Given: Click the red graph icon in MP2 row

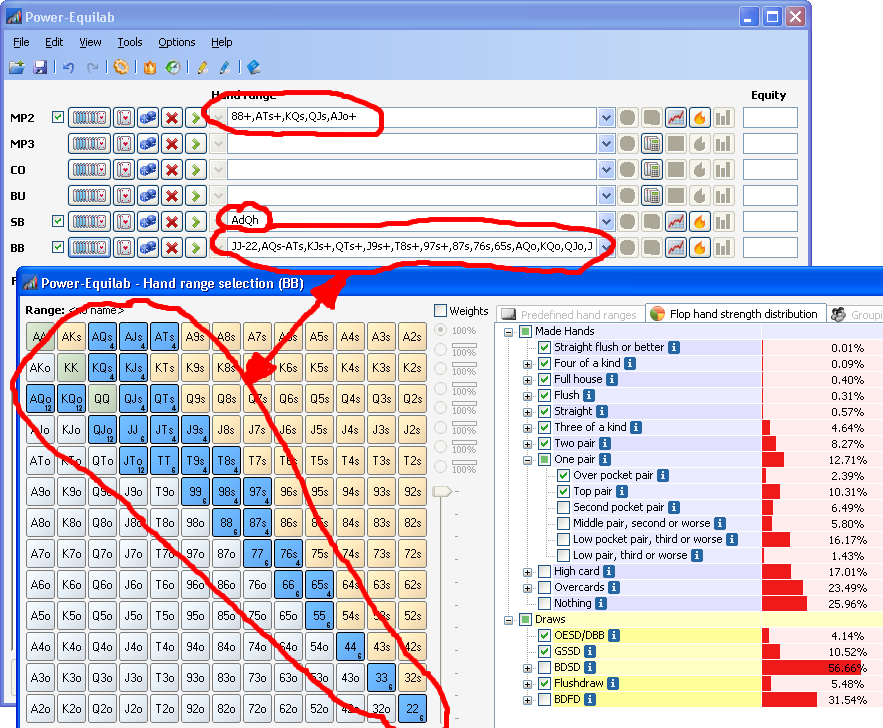Looking at the screenshot, I should (676, 118).
